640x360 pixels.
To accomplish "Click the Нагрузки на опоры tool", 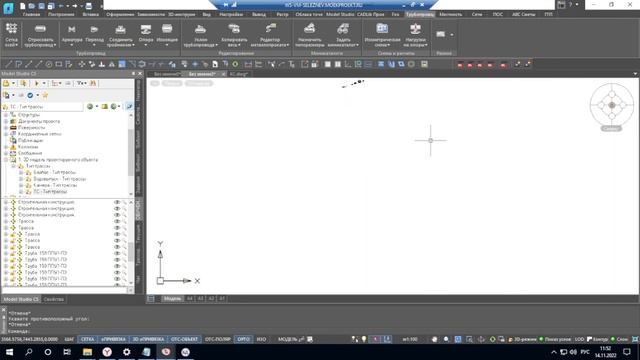I will (x=415, y=34).
